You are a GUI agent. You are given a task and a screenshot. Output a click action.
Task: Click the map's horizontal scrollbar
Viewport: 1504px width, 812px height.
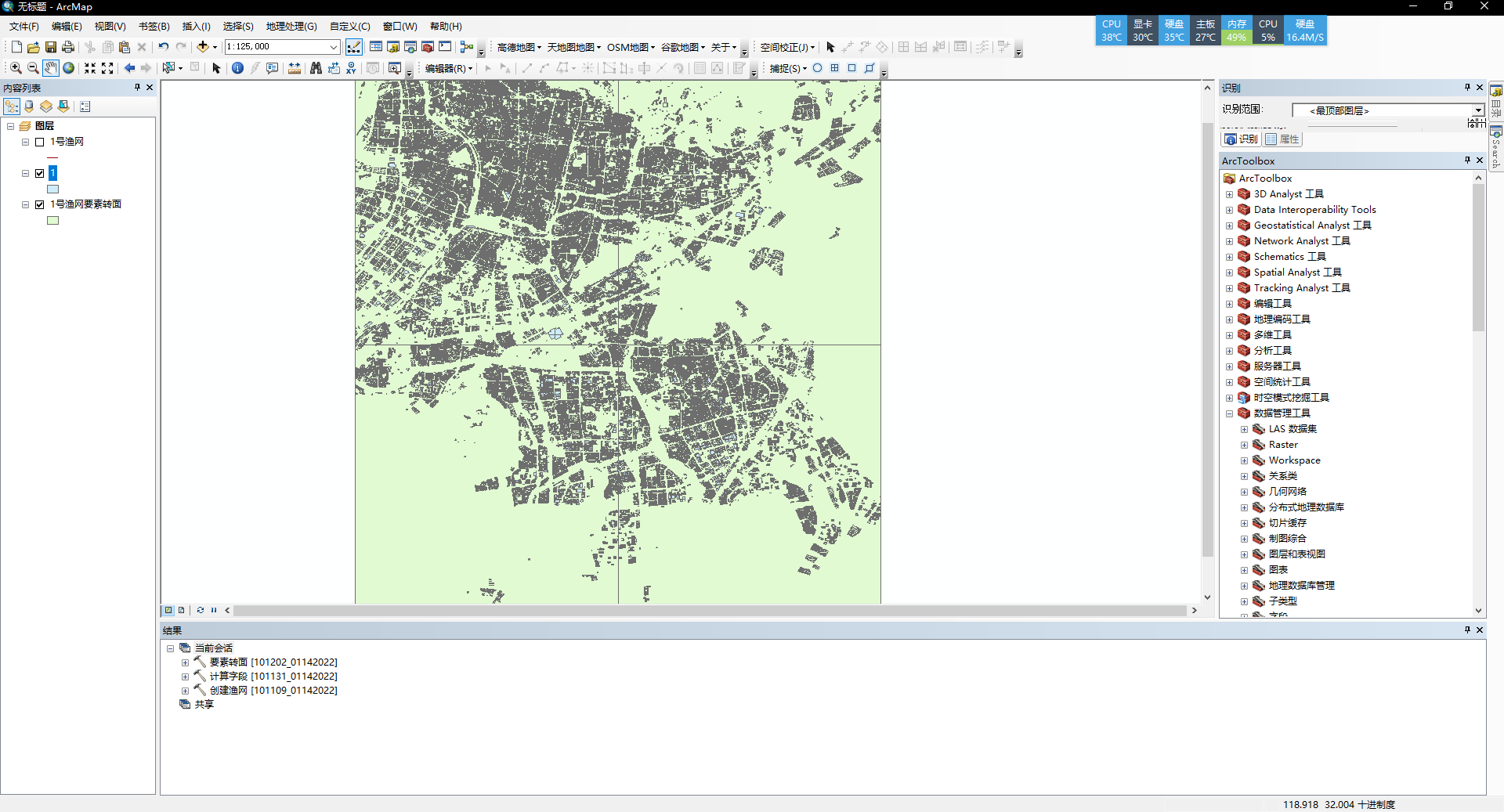point(710,610)
